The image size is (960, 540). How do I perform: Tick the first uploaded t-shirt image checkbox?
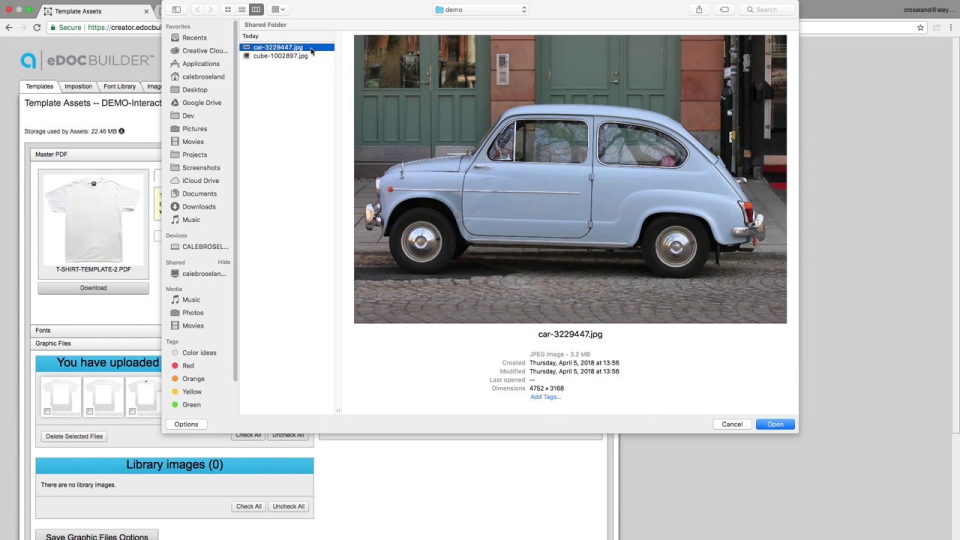(46, 411)
